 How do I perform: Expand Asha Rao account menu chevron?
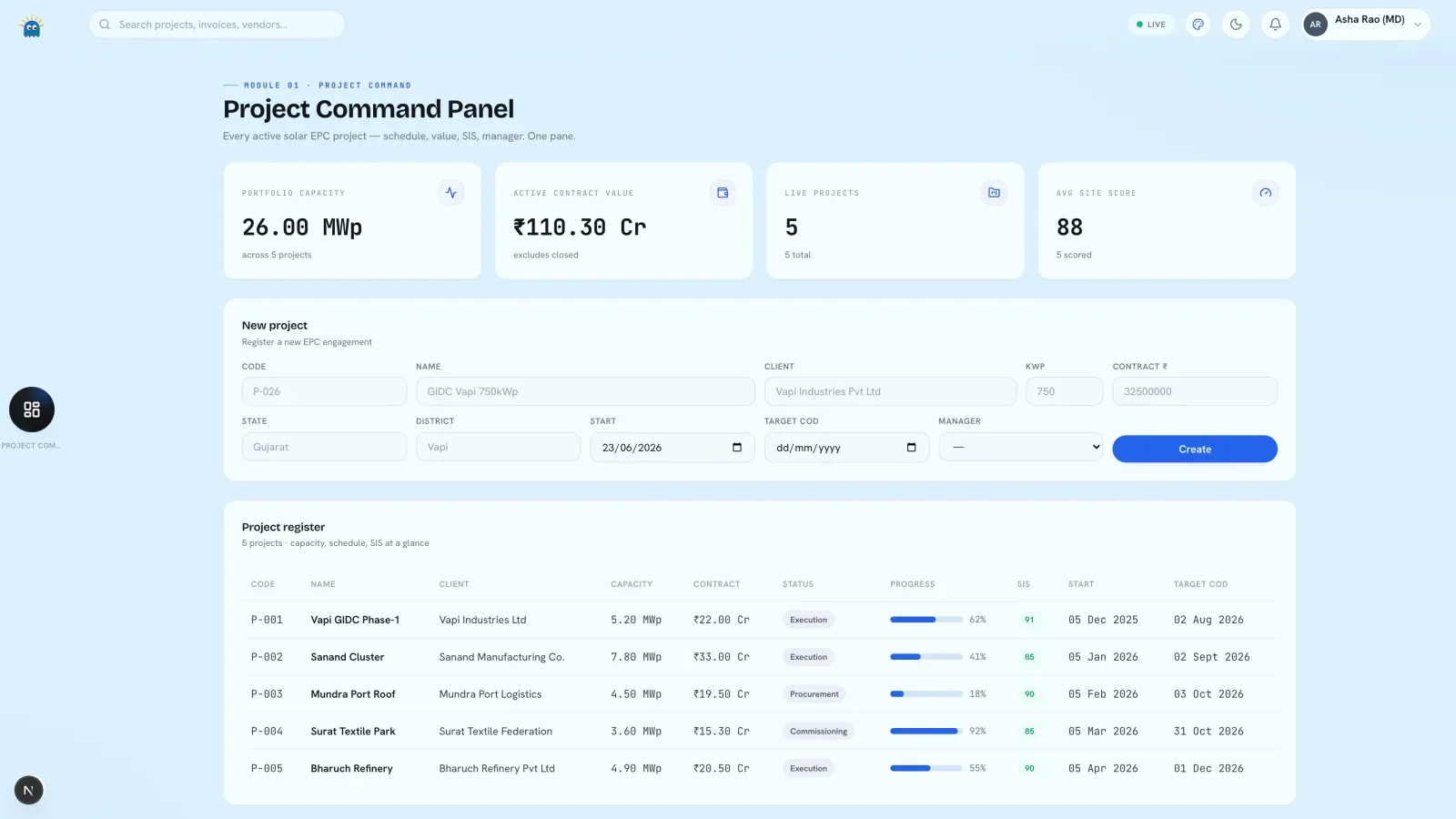[x=1417, y=25]
